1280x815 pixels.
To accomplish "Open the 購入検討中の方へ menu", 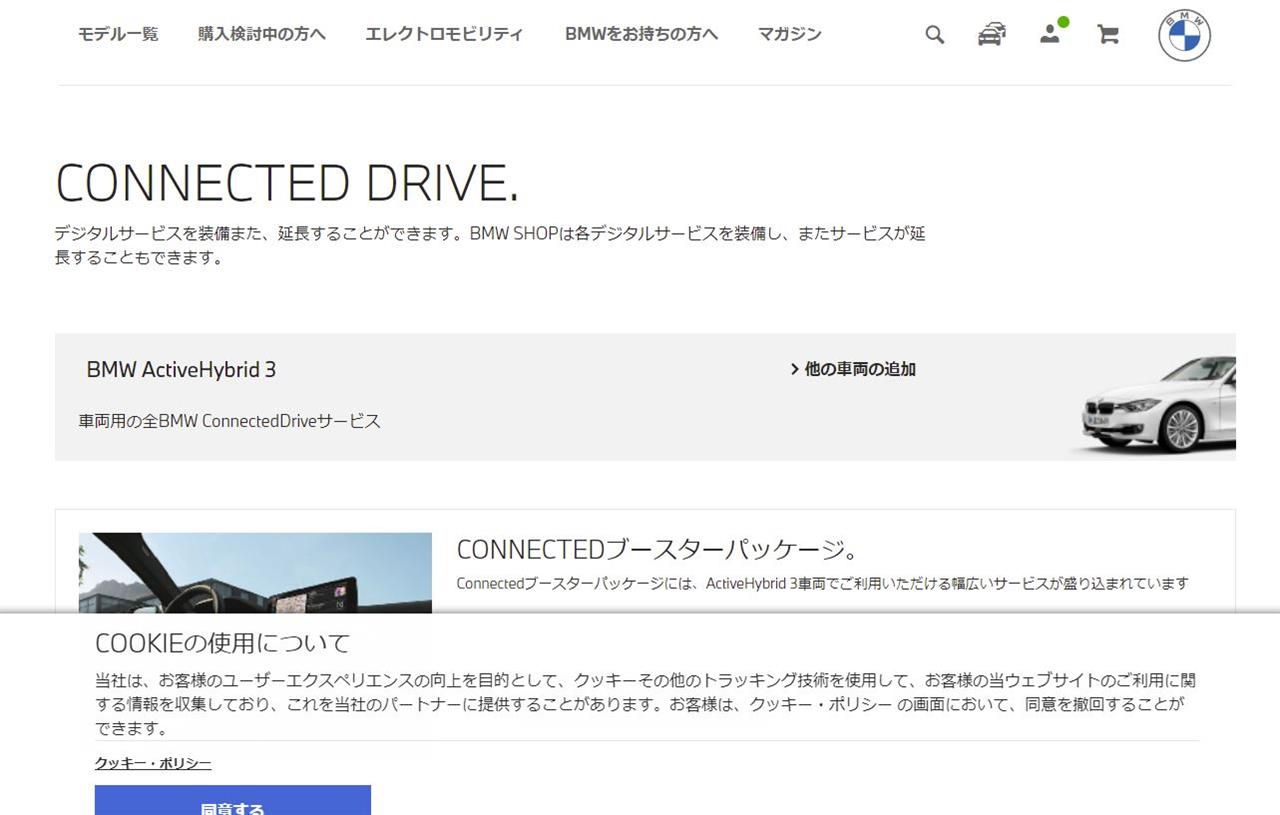I will (262, 34).
